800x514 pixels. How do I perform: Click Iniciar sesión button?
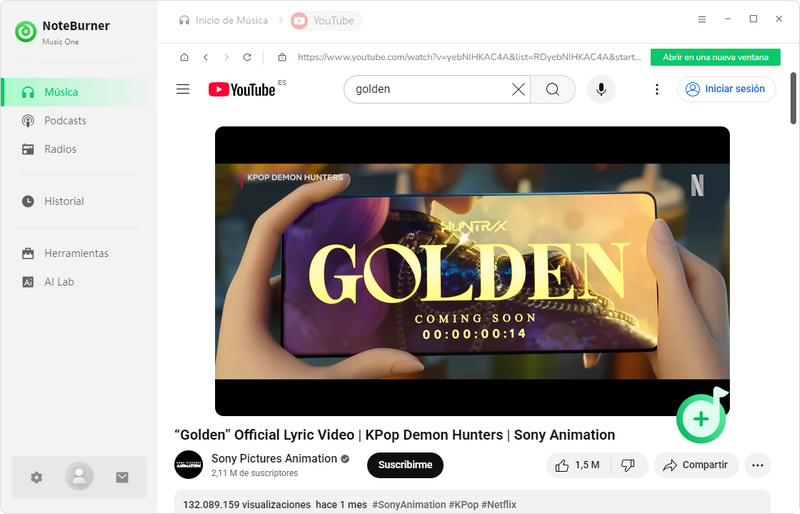tap(726, 89)
